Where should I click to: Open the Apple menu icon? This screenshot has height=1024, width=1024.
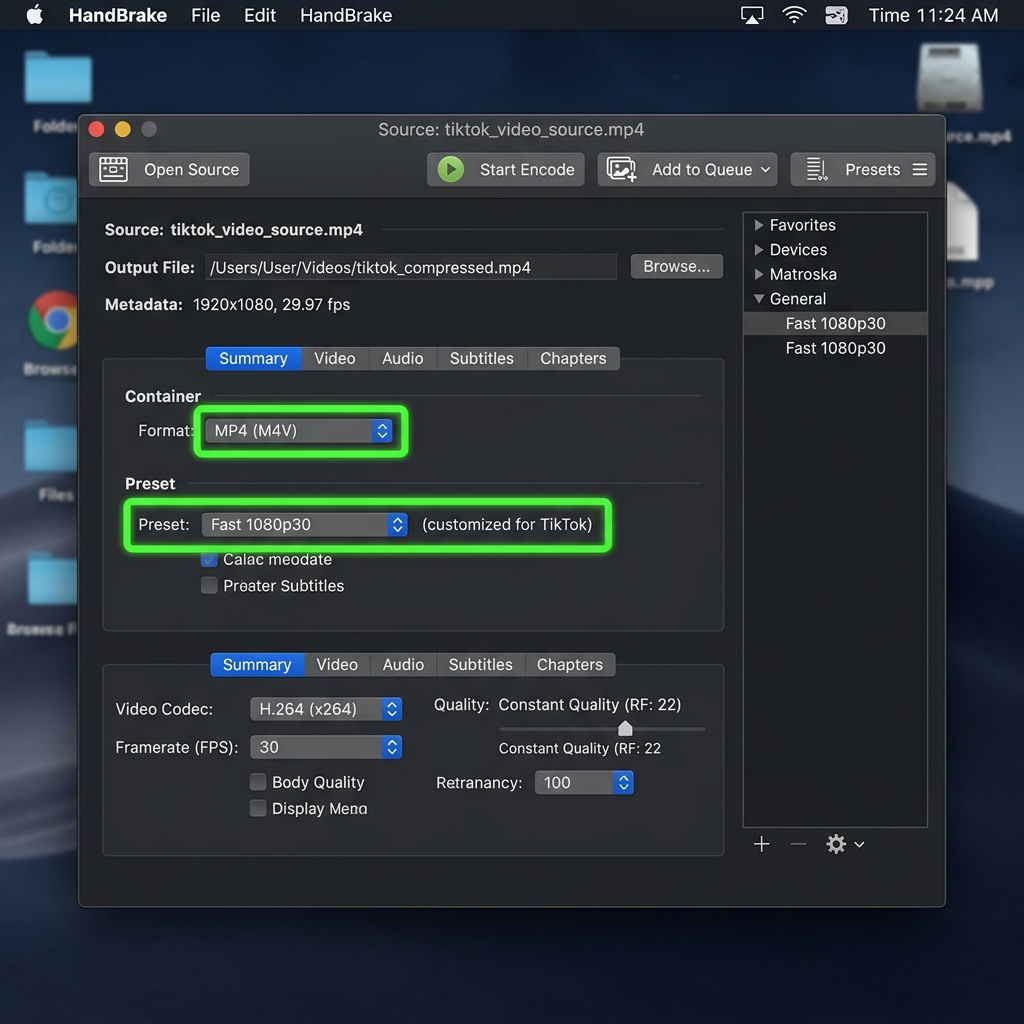click(x=35, y=14)
